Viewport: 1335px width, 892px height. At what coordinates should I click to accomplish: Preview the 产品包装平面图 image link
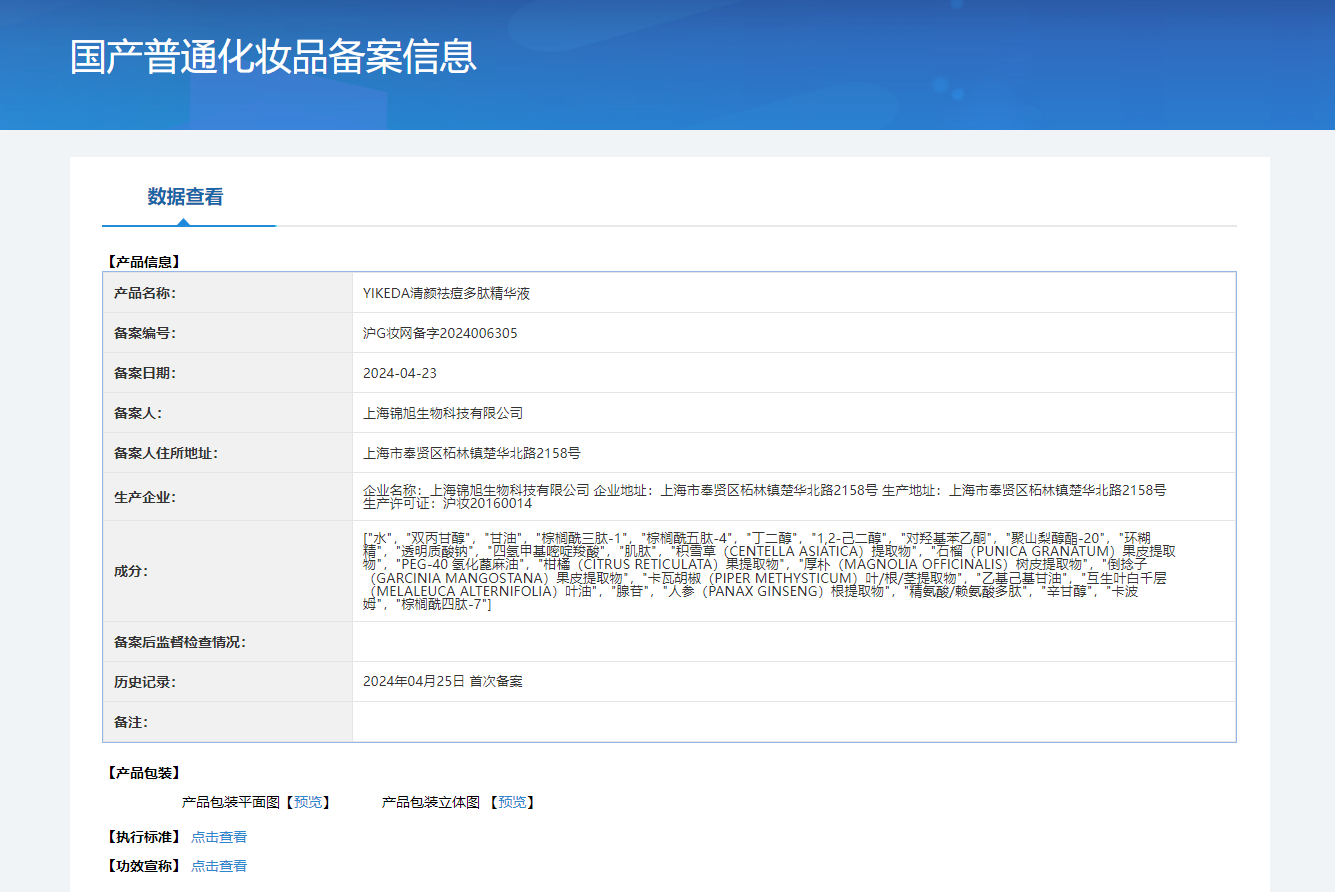308,802
